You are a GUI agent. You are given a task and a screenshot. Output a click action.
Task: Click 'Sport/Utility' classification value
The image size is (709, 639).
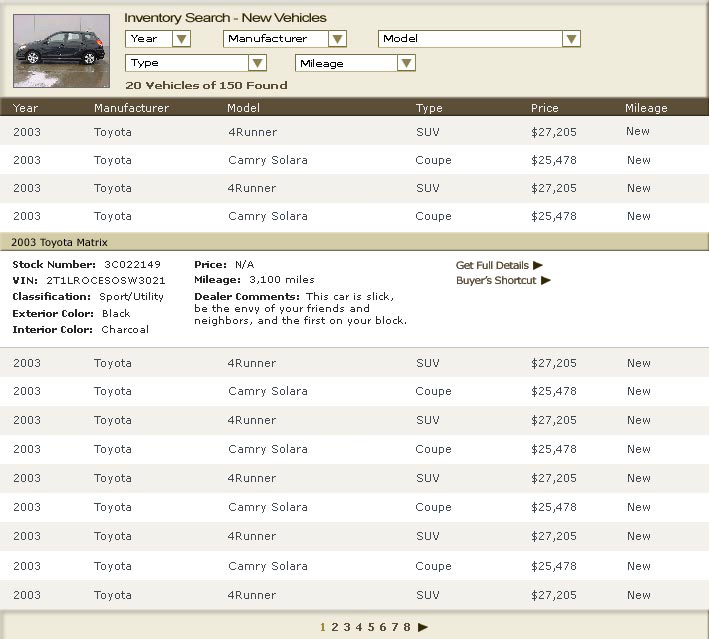(x=132, y=297)
